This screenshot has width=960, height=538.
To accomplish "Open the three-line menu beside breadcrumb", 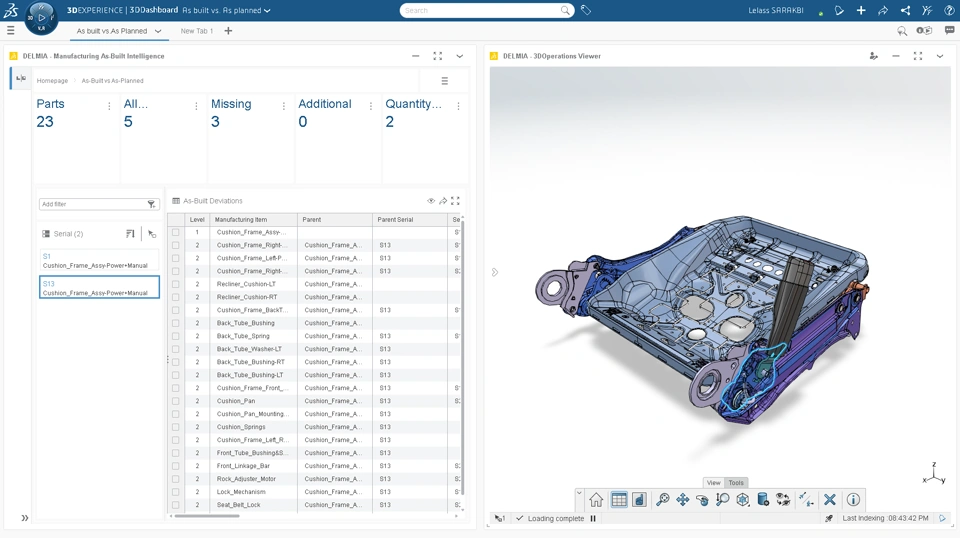I will coord(444,81).
